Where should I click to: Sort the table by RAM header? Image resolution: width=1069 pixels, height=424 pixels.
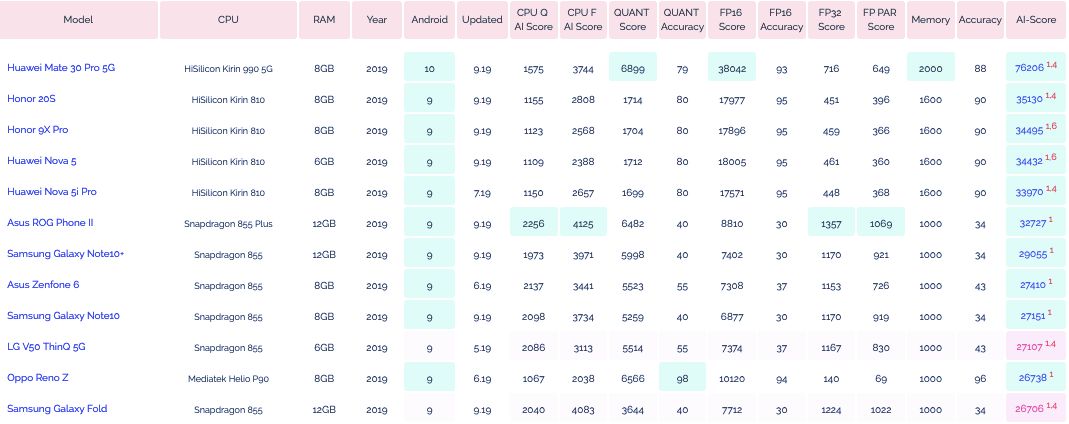(323, 20)
